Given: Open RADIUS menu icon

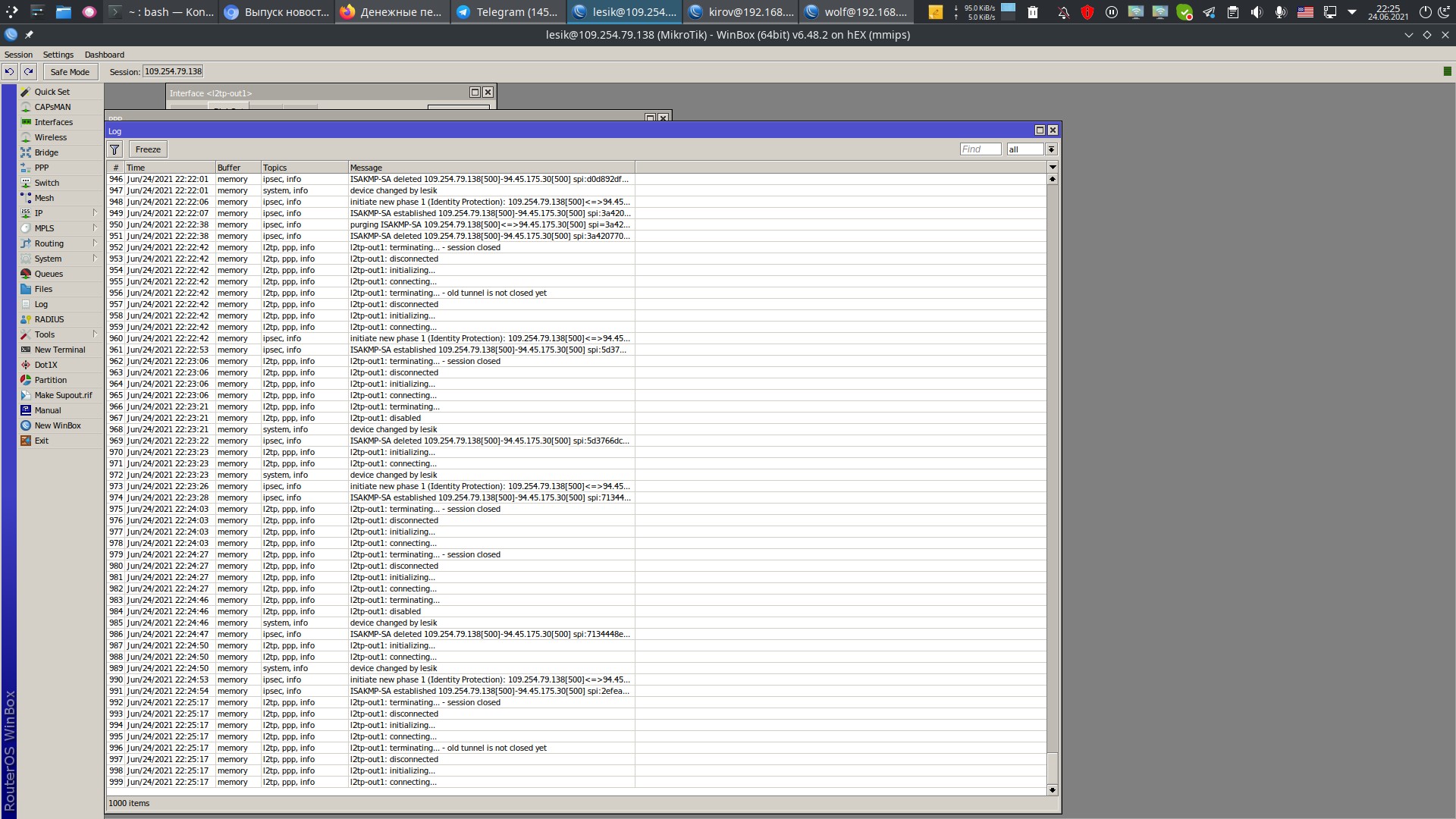Looking at the screenshot, I should 26,319.
